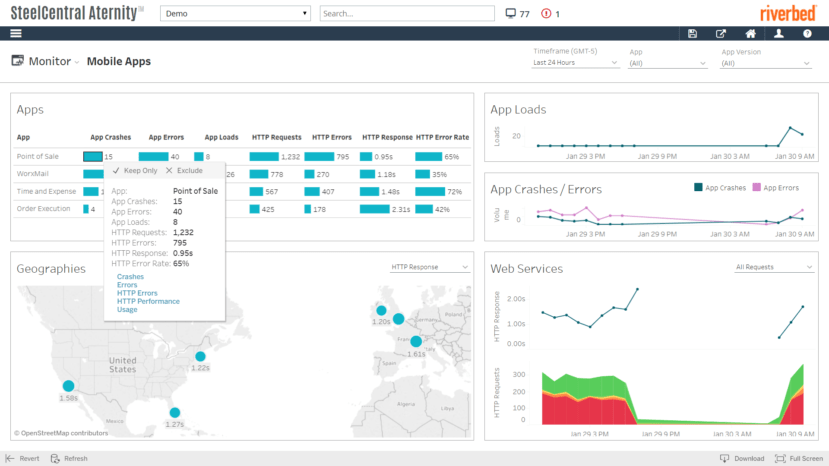Open the App filter dropdown
This screenshot has width=829, height=466.
(x=668, y=63)
